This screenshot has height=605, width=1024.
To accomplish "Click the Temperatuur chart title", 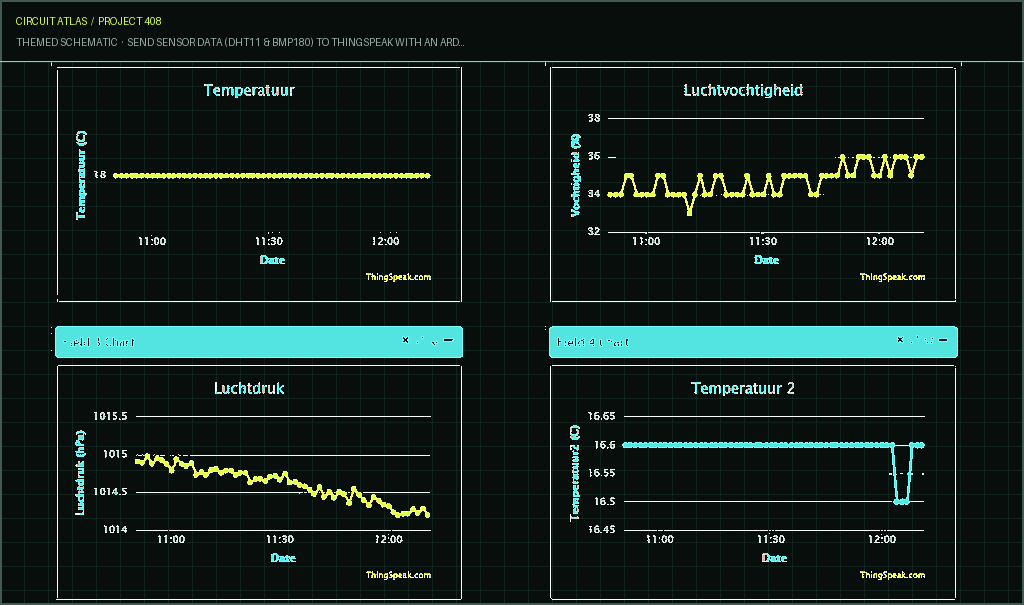I will (x=249, y=90).
